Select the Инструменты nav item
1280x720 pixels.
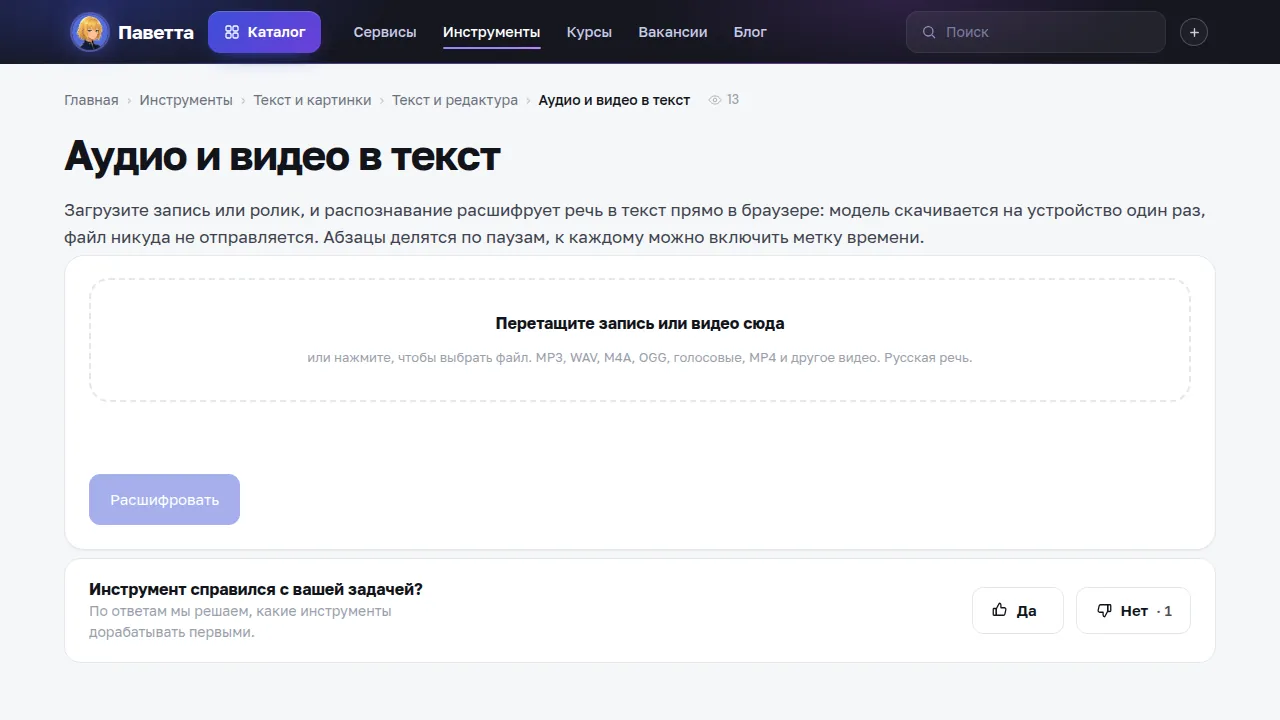[492, 32]
